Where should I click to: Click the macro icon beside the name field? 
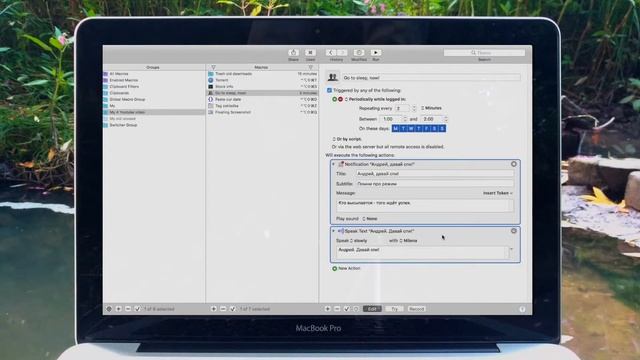(333, 77)
